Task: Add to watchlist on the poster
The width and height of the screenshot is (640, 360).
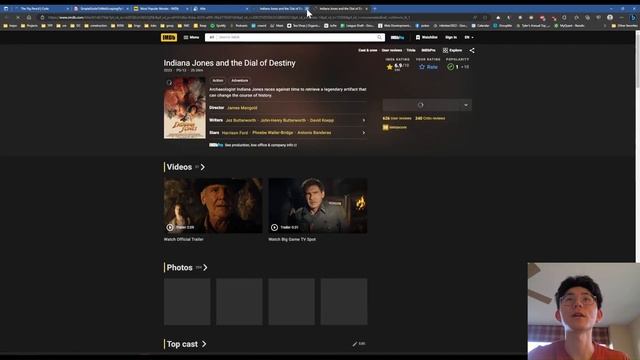Action: pos(169,83)
